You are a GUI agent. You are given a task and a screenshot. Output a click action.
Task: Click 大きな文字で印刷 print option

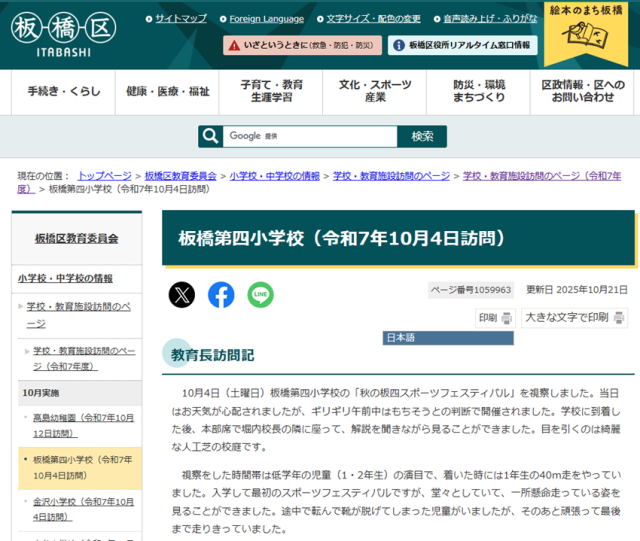pos(574,318)
